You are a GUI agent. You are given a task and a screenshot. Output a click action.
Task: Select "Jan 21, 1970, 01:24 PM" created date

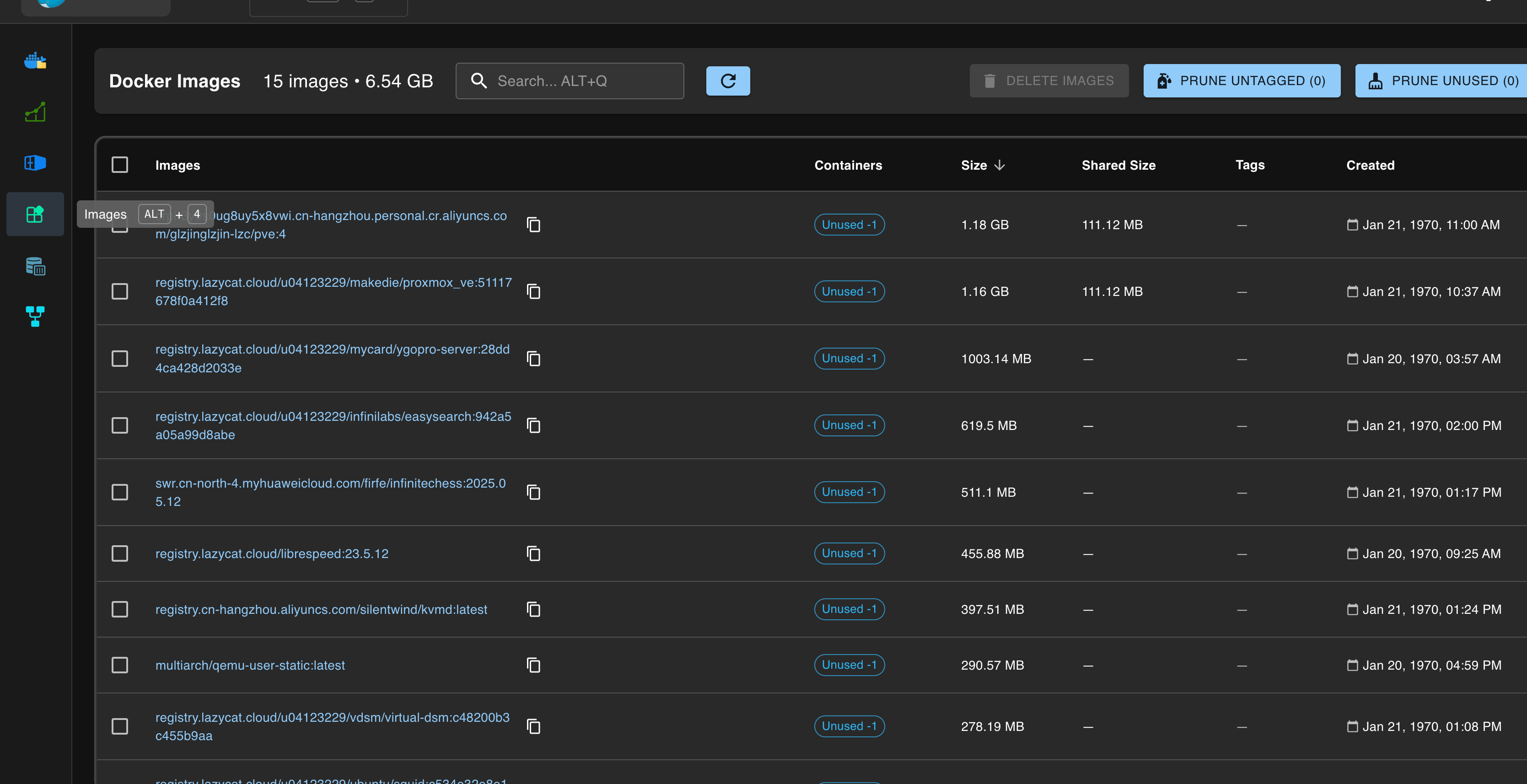[1431, 609]
